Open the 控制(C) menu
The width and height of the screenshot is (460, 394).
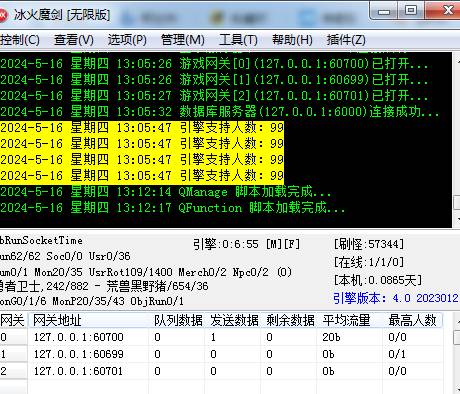pyautogui.click(x=20, y=40)
